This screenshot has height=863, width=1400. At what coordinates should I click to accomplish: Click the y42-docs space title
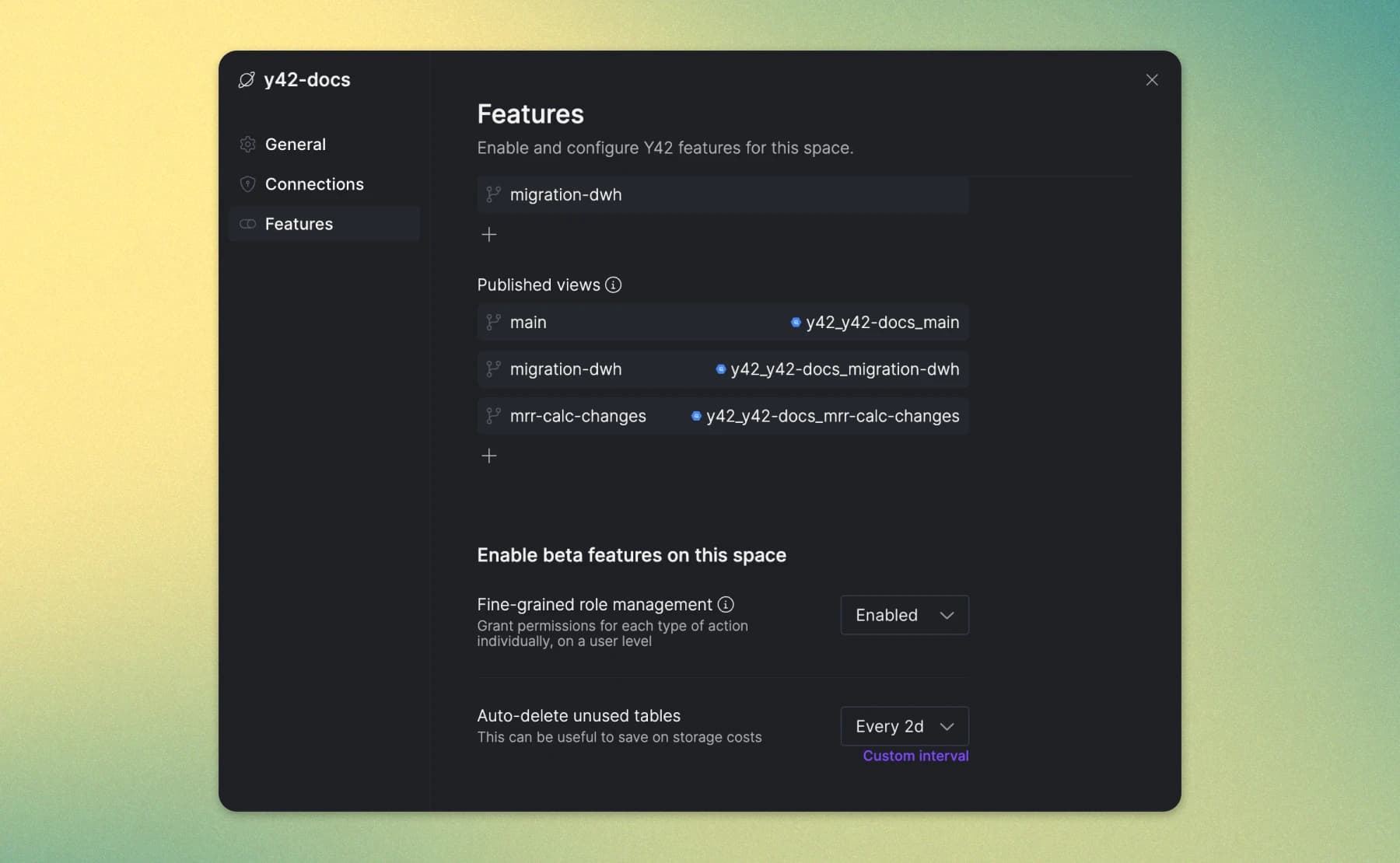pyautogui.click(x=307, y=80)
